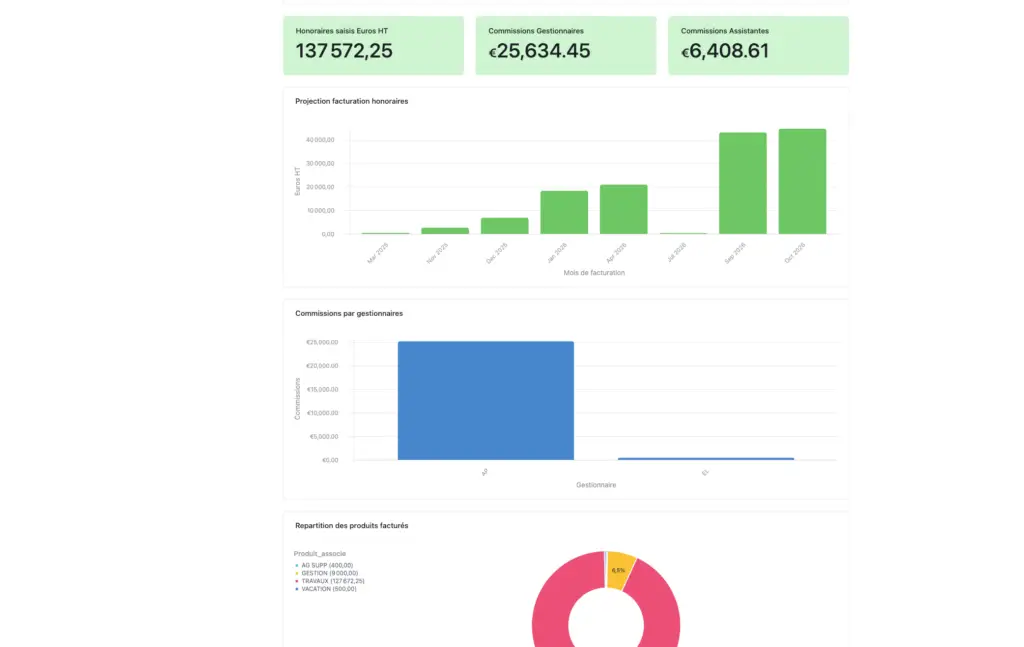Click the yellow 6.5% donut slice
Viewport: 1024px width, 647px height.
(x=619, y=567)
